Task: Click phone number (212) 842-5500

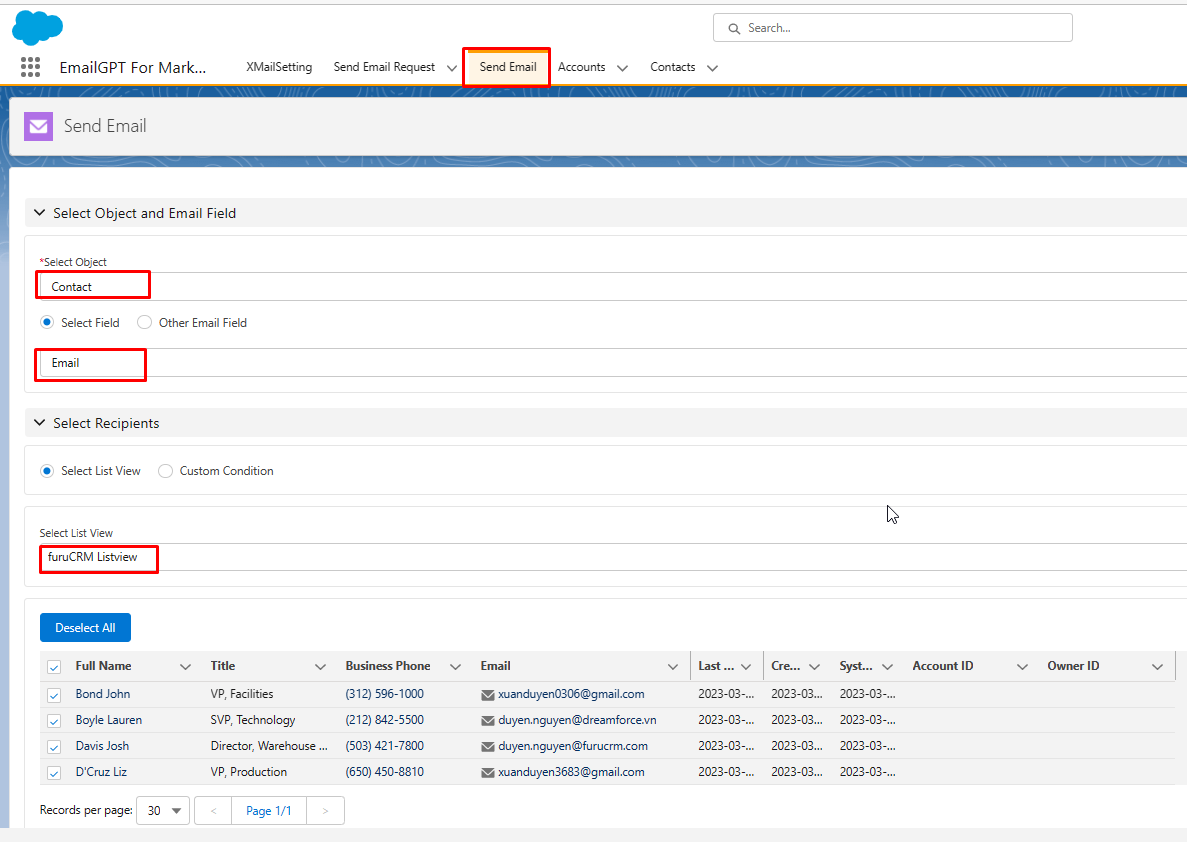Action: click(385, 720)
